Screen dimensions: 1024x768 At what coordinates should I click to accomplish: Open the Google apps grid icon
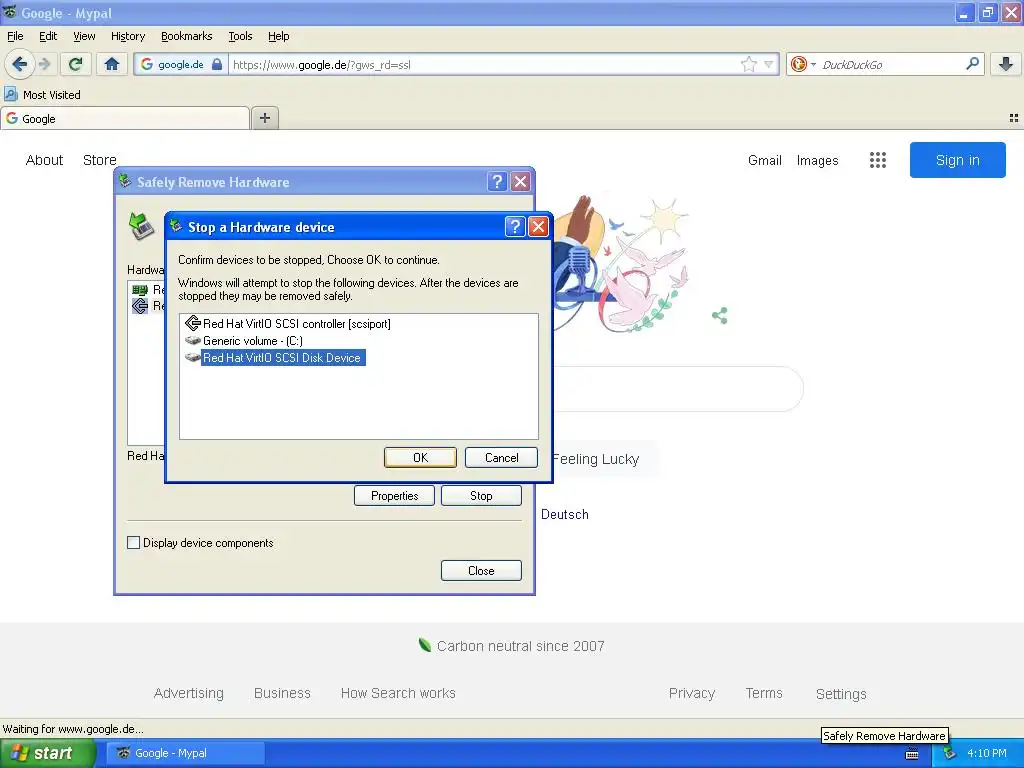878,160
